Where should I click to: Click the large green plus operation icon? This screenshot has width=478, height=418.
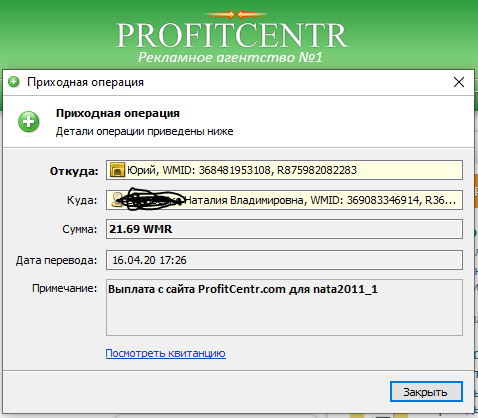(x=29, y=122)
